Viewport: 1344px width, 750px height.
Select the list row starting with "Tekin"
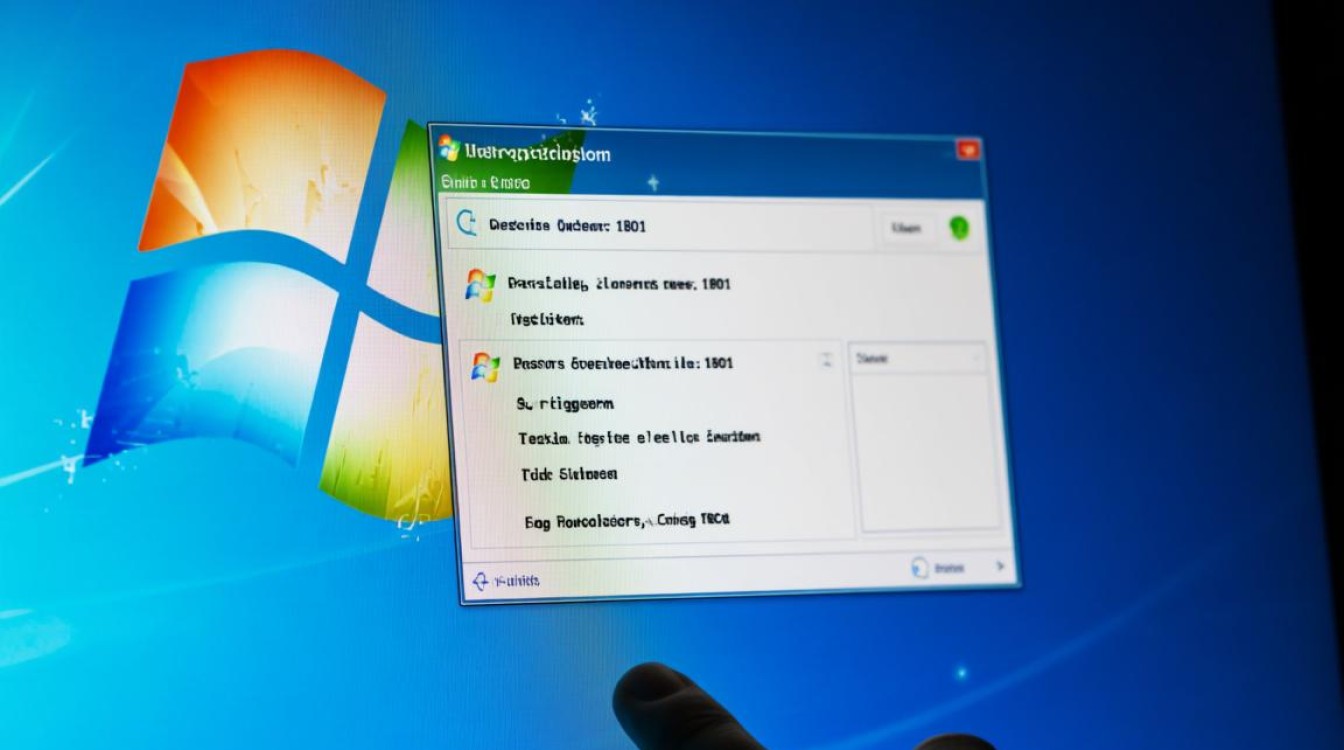(639, 437)
